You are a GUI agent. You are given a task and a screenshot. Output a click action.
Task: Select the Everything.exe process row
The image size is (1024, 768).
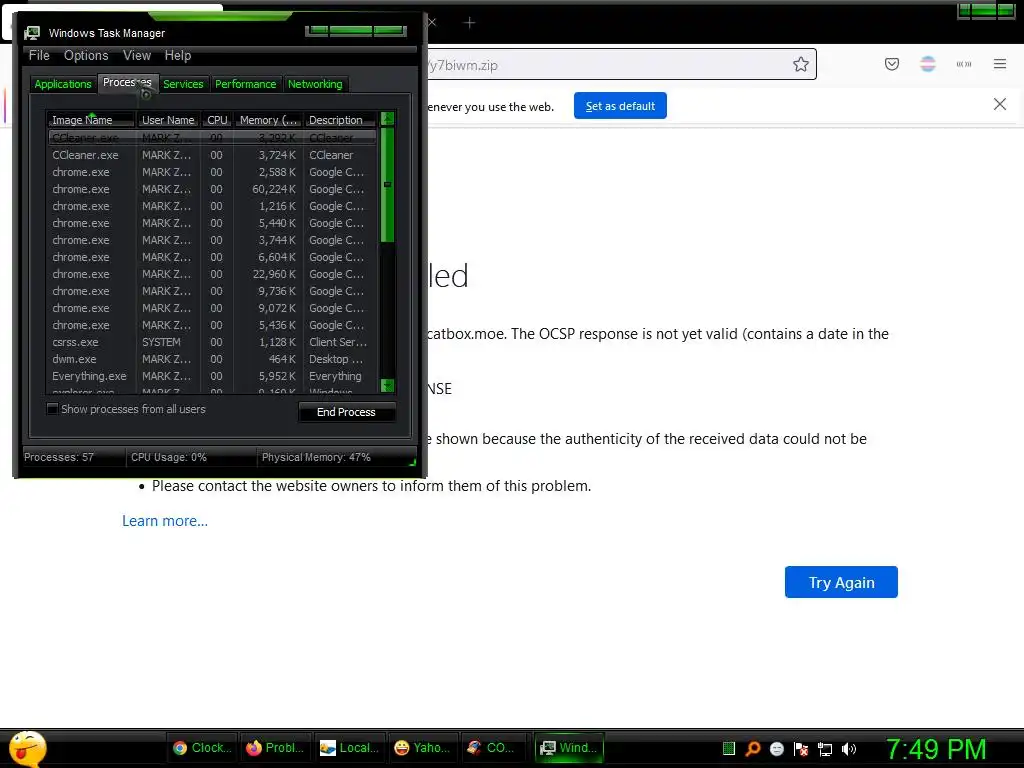coord(212,376)
